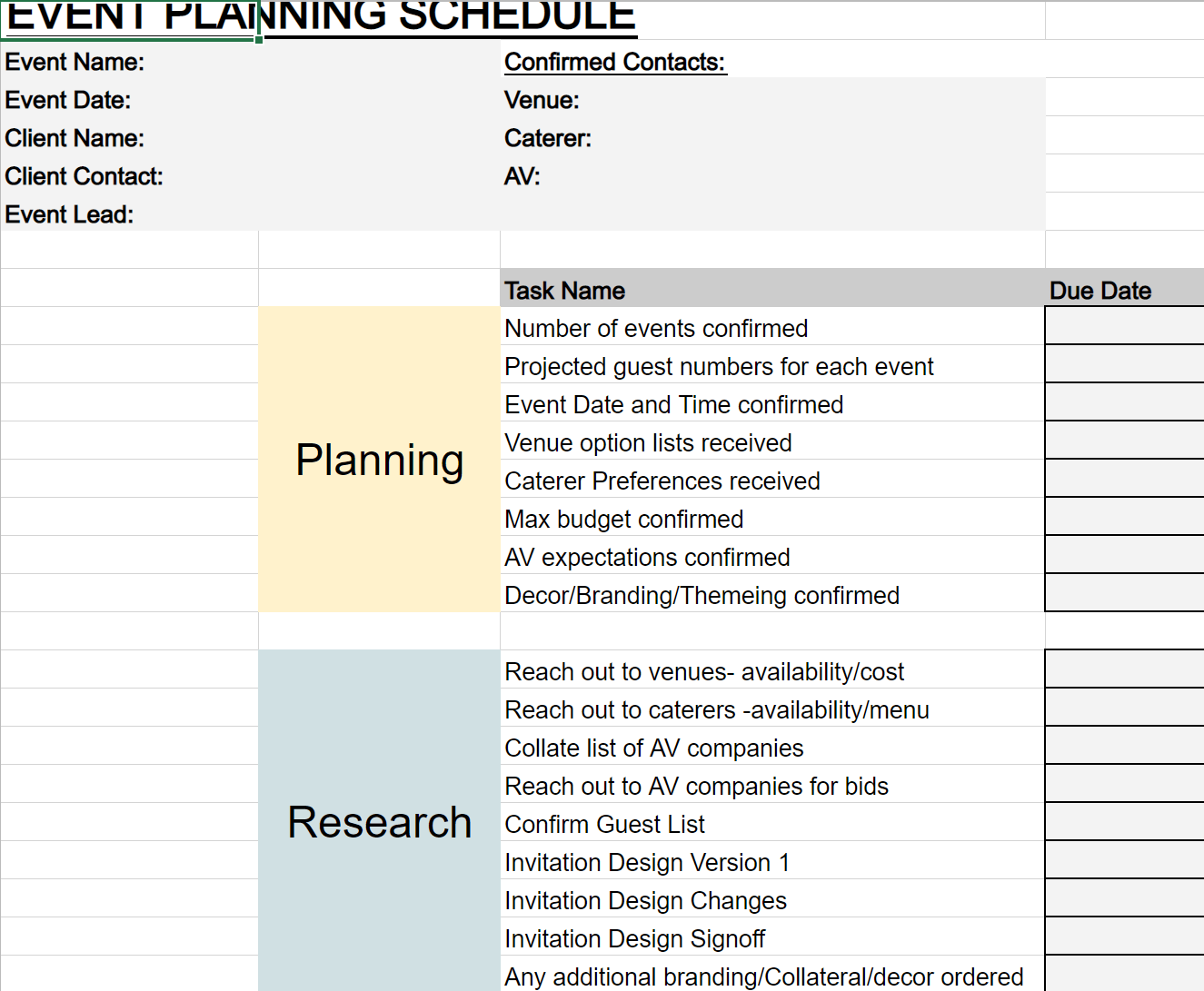Viewport: 1204px width, 991px height.
Task: Select Reach out to venues task cell
Action: tap(772, 671)
